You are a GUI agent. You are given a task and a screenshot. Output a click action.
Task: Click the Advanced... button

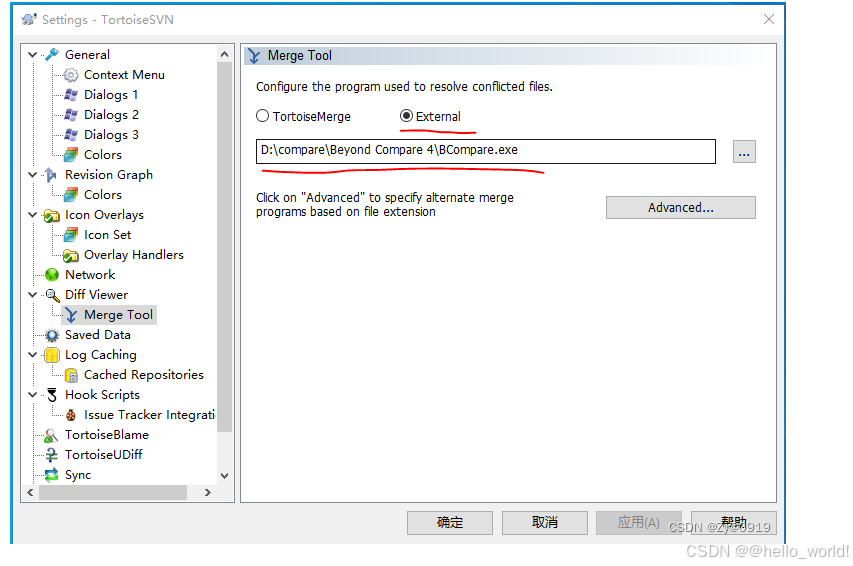[681, 208]
